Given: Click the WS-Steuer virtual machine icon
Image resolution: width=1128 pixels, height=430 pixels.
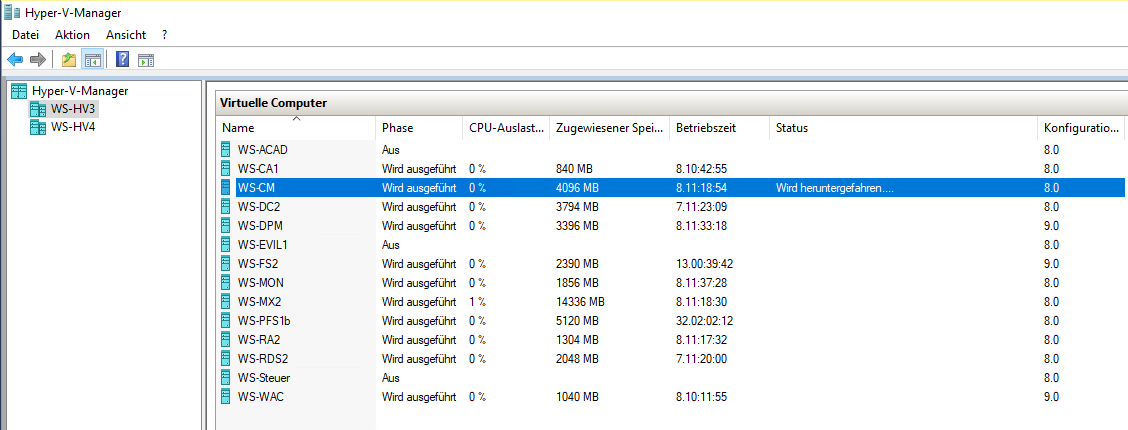Looking at the screenshot, I should coord(227,378).
